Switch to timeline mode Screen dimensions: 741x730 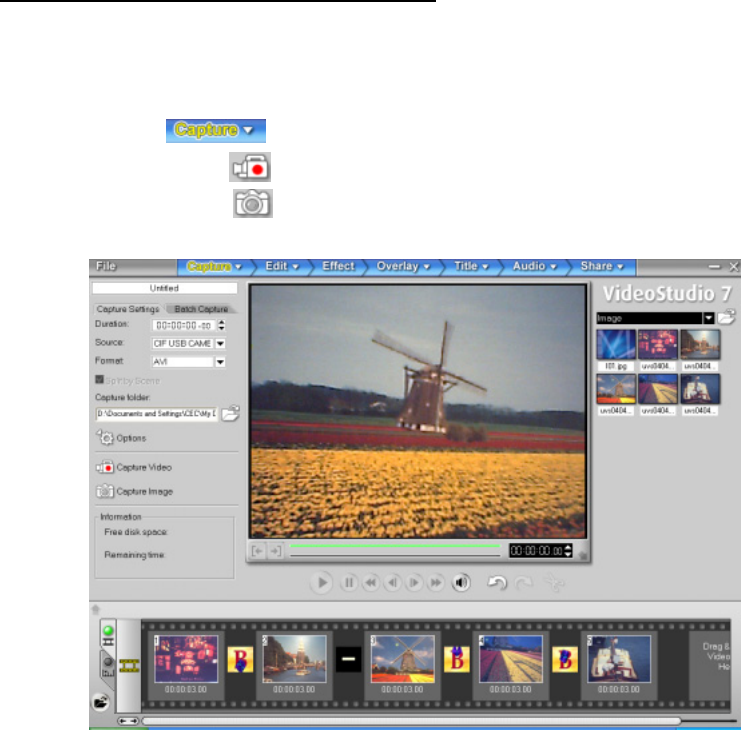tap(108, 666)
